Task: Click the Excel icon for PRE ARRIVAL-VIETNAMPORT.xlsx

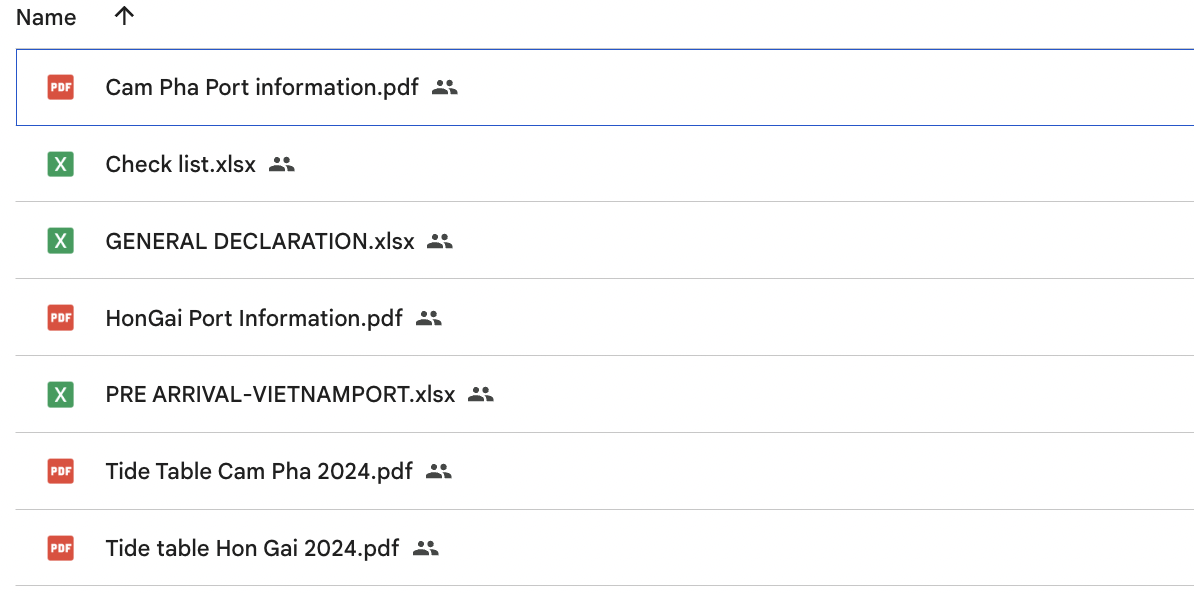Action: (x=61, y=395)
